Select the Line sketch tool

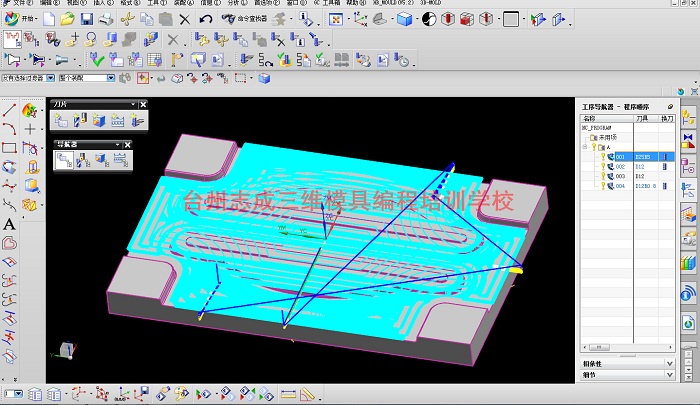[x=9, y=110]
